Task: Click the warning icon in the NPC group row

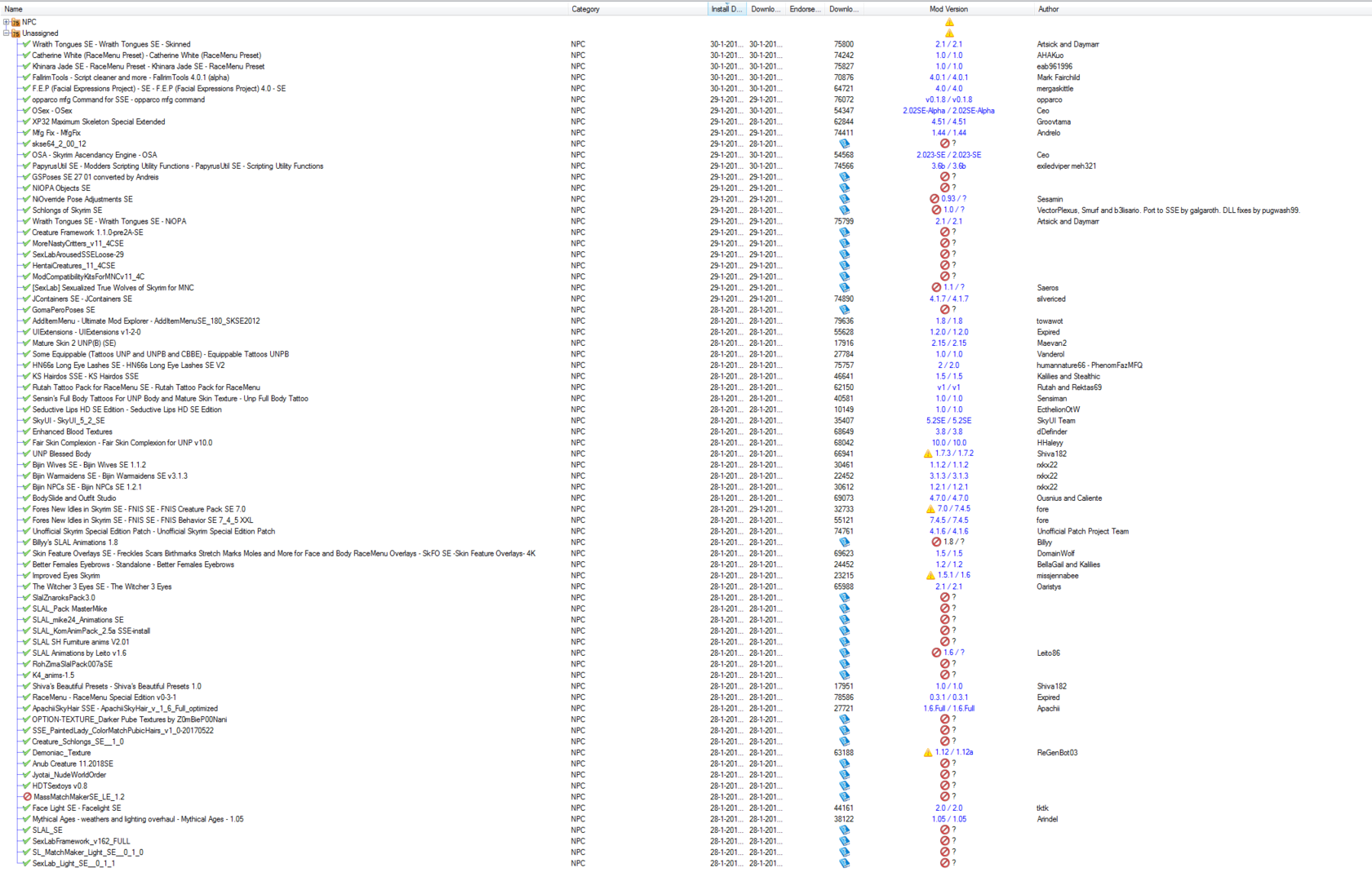Action: [949, 22]
